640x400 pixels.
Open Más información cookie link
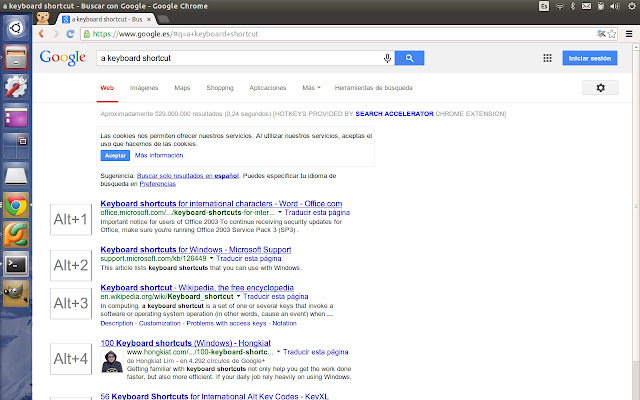coord(159,156)
